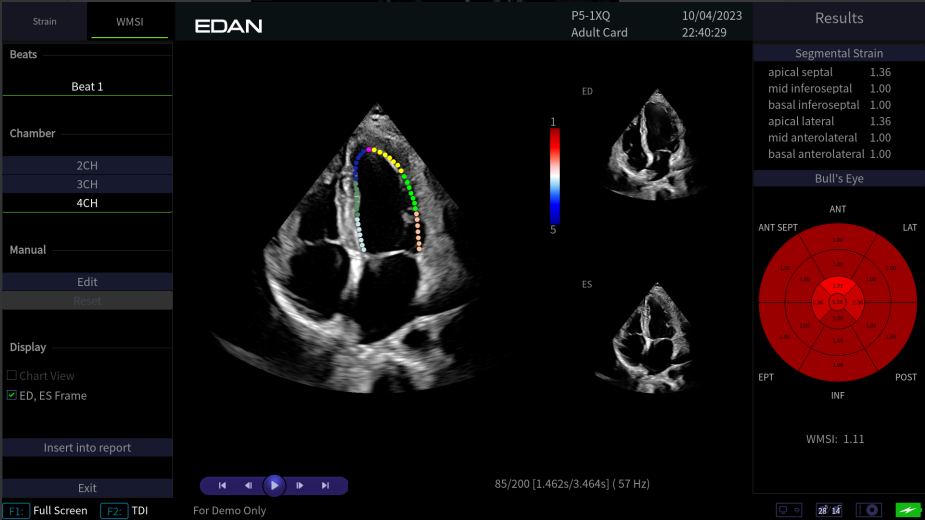Click Insert into report

click(x=87, y=448)
